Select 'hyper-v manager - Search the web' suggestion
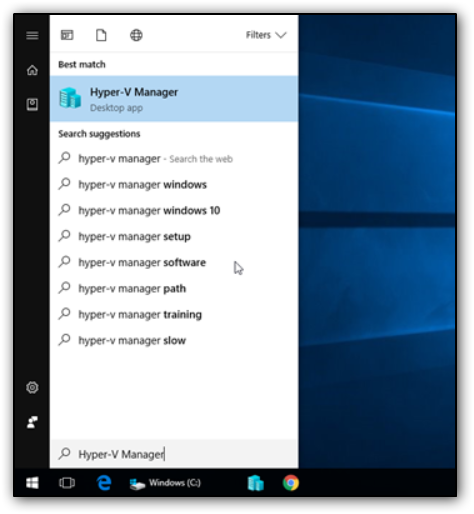This screenshot has height=514, width=474. (x=174, y=159)
